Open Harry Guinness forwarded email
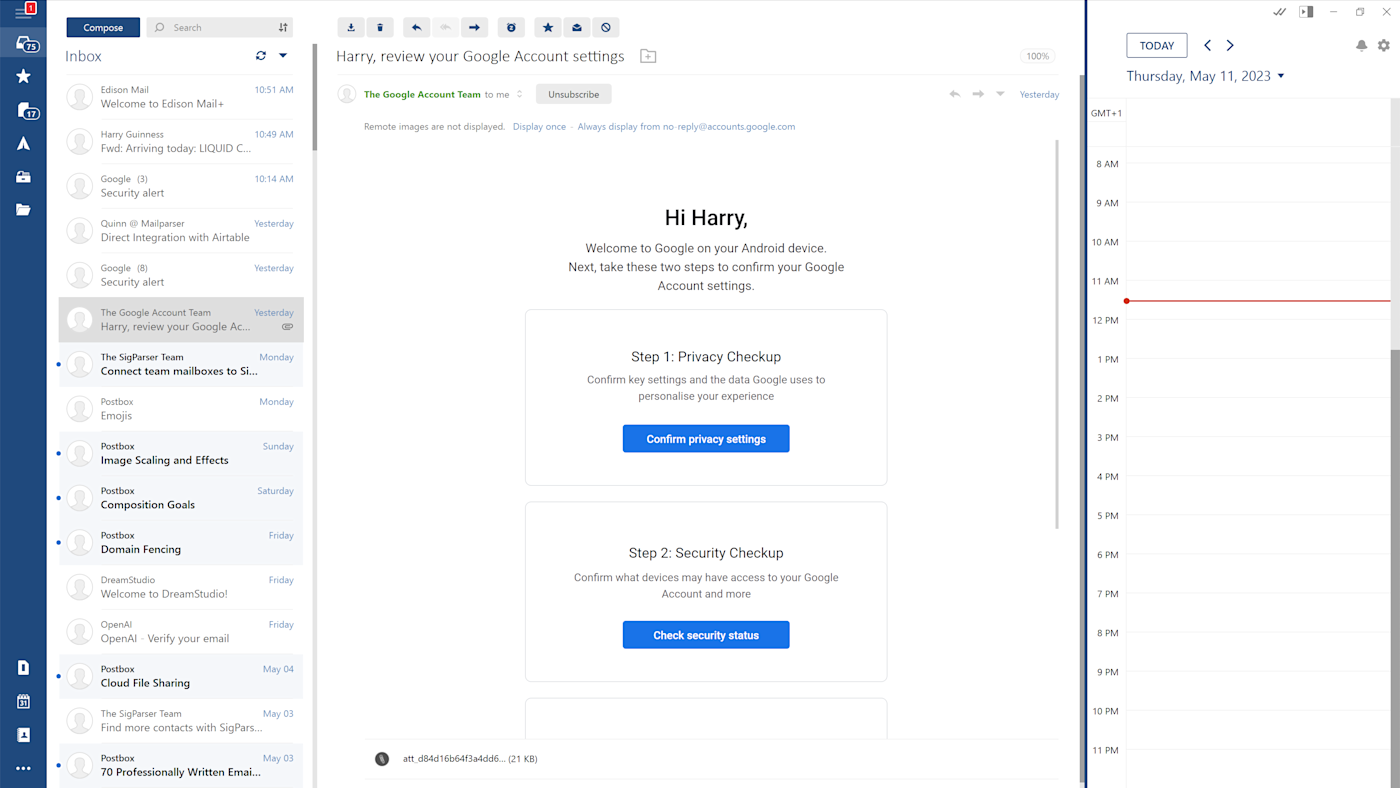This screenshot has width=1400, height=788. [x=181, y=142]
